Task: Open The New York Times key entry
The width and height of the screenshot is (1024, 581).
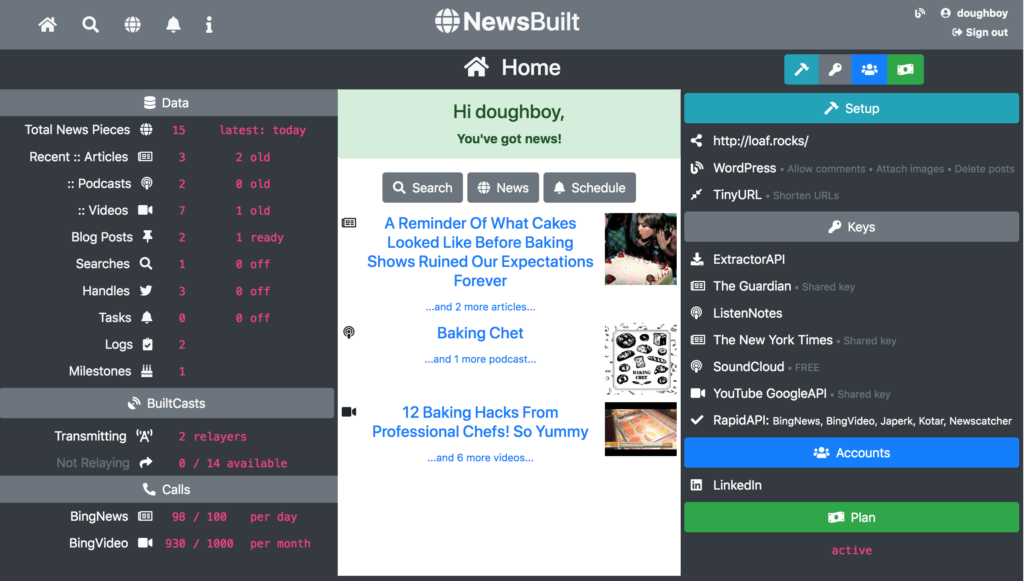Action: coord(773,340)
